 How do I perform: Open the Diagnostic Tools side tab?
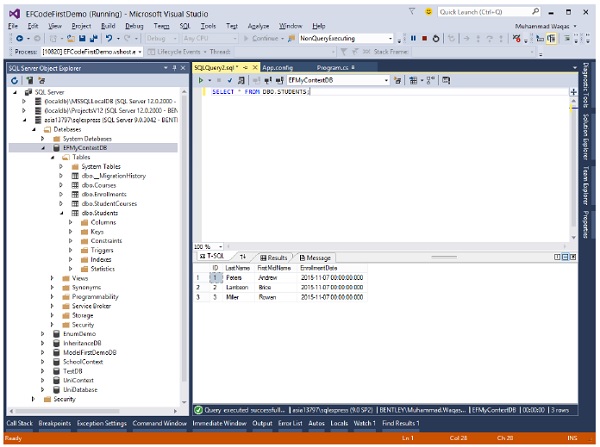coord(585,85)
